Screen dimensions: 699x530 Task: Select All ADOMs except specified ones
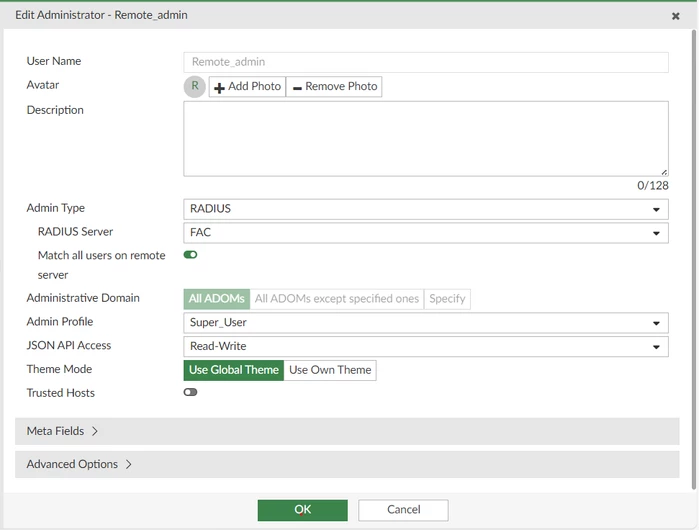[x=337, y=299]
